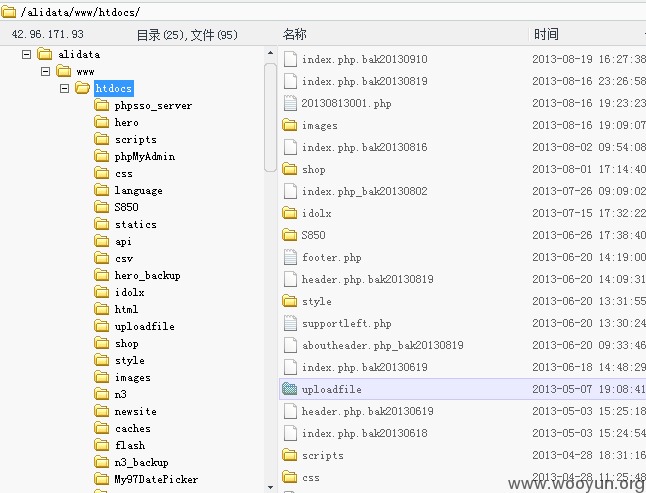Click the www folder icon
The width and height of the screenshot is (646, 493).
63,71
